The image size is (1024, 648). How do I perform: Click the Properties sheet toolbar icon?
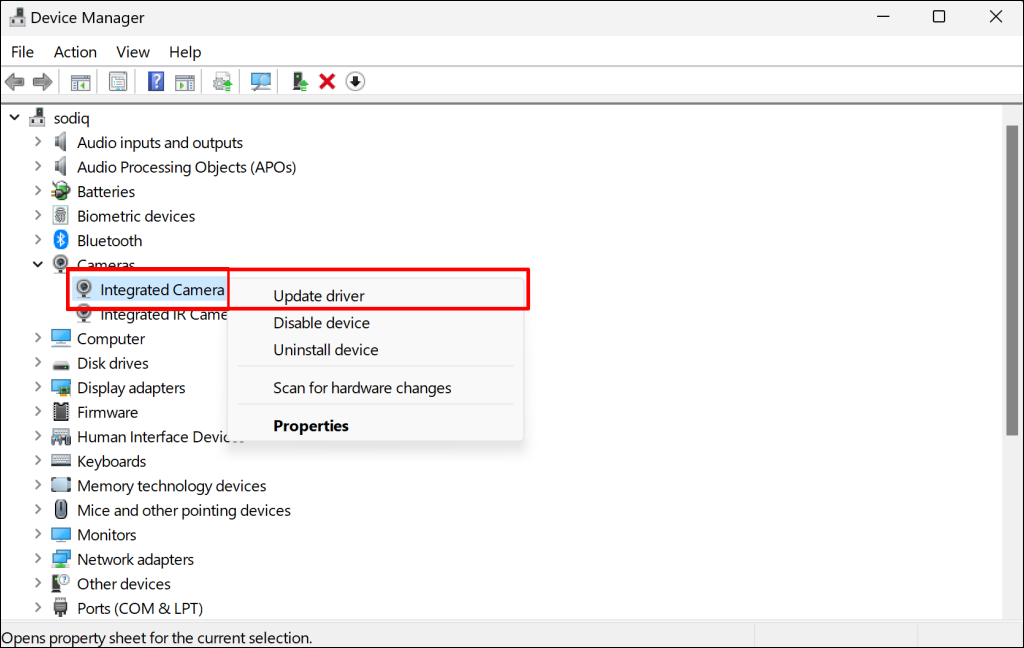(118, 82)
